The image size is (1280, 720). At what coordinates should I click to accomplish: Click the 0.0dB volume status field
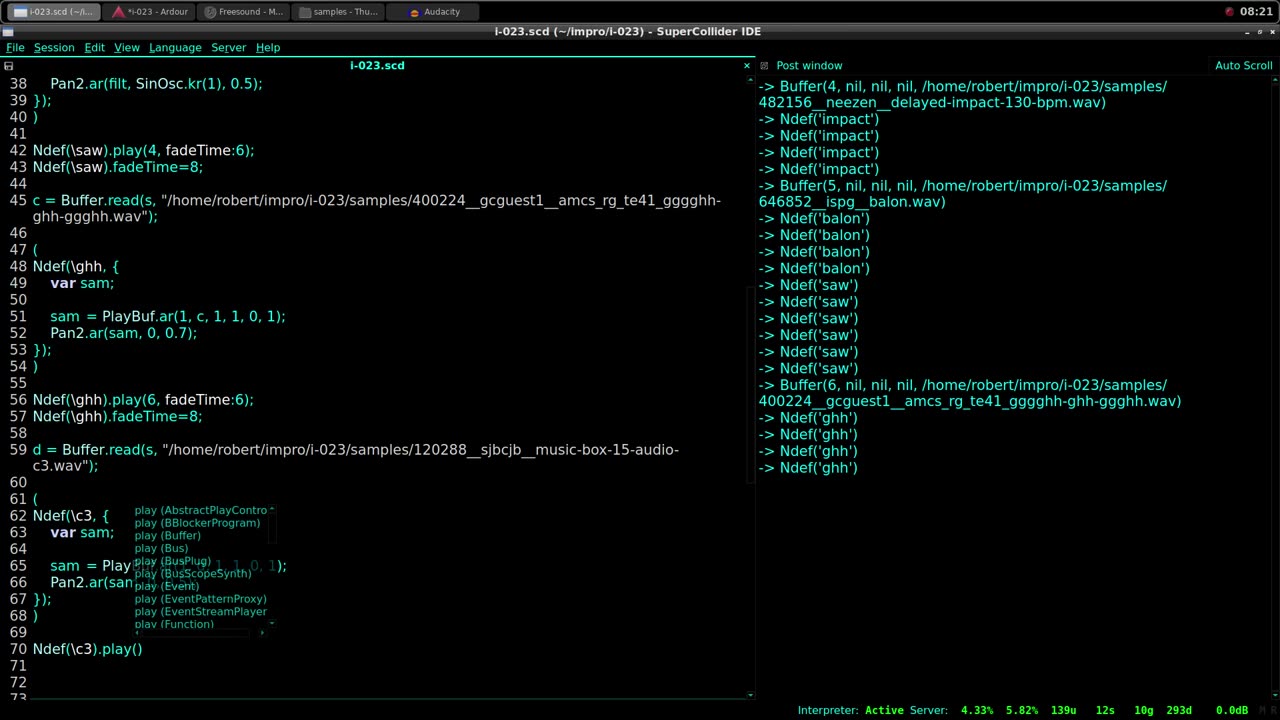coord(1231,710)
